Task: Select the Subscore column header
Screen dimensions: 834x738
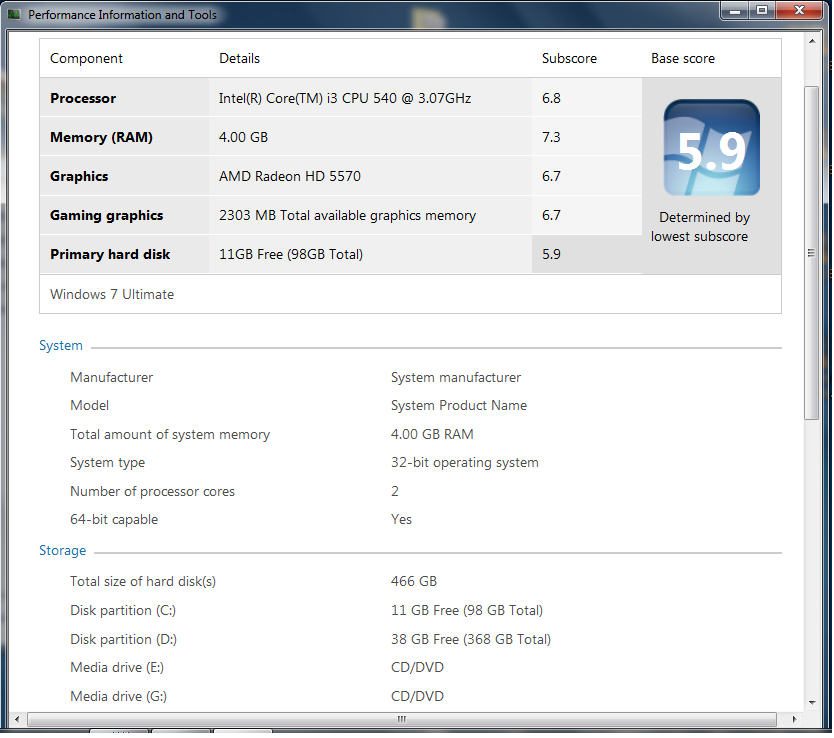Action: pos(569,58)
